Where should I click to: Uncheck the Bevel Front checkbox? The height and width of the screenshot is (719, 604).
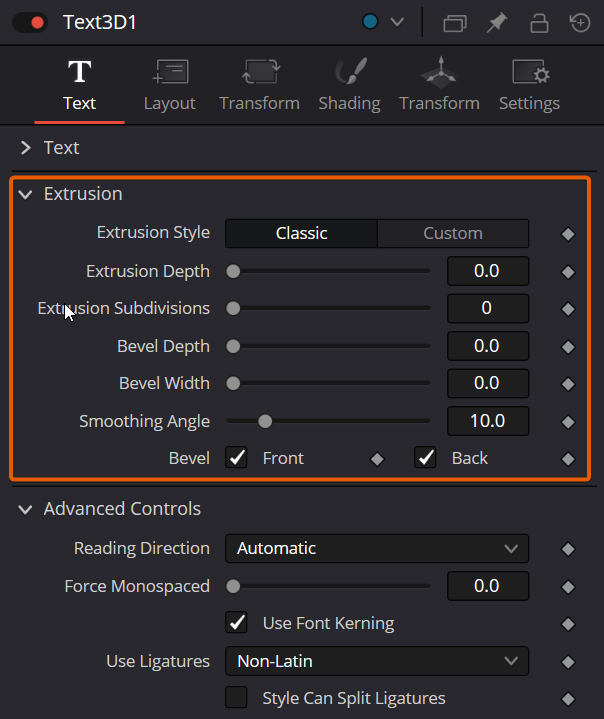coord(236,458)
